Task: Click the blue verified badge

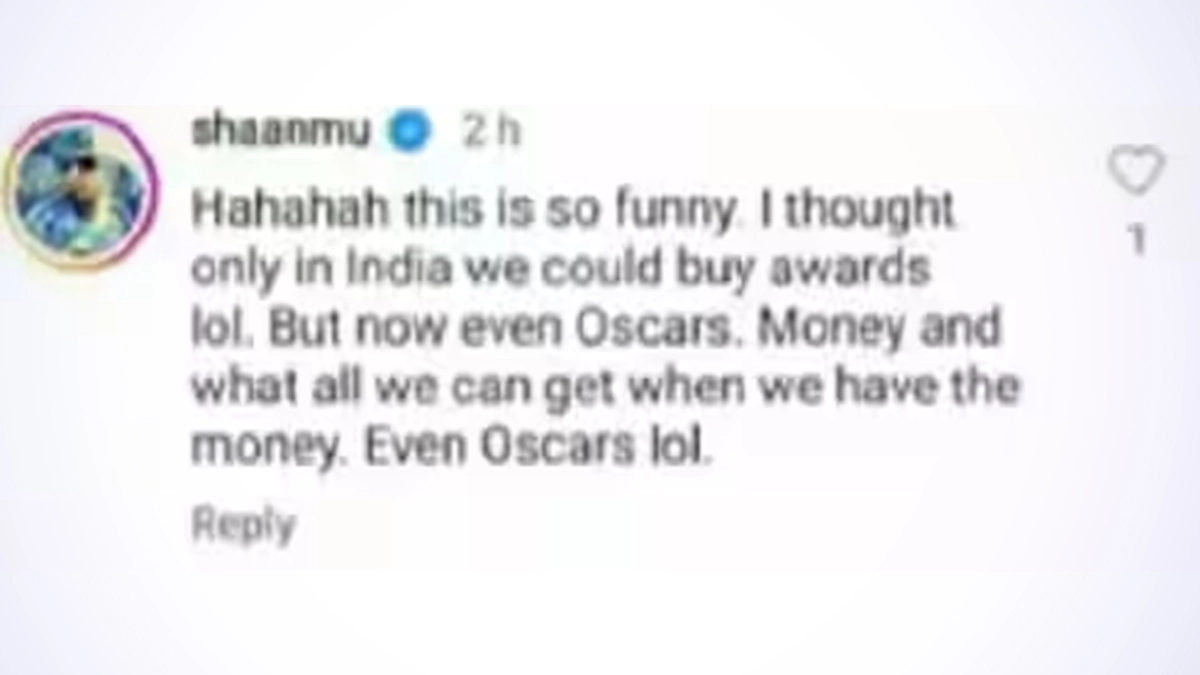Action: point(410,133)
